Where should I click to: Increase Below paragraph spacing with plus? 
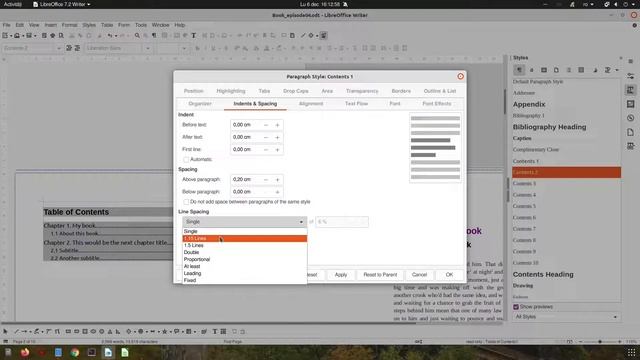pos(277,192)
